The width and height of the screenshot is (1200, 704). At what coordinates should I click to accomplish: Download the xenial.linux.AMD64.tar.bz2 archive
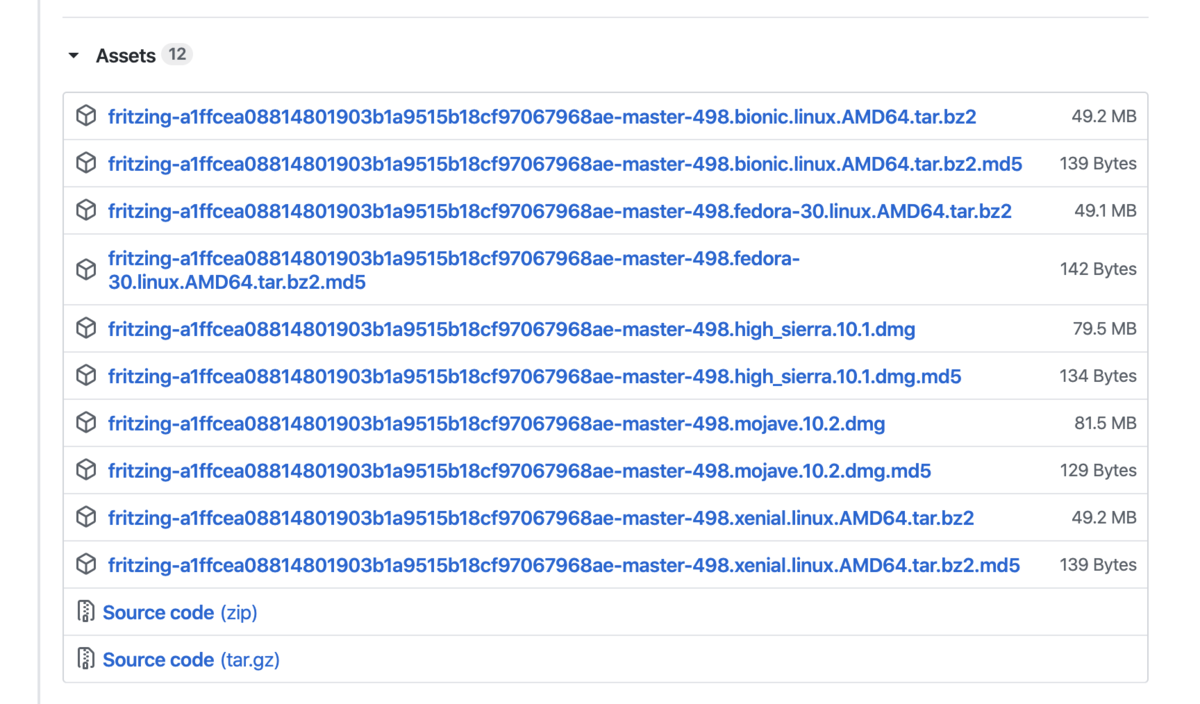click(x=541, y=518)
